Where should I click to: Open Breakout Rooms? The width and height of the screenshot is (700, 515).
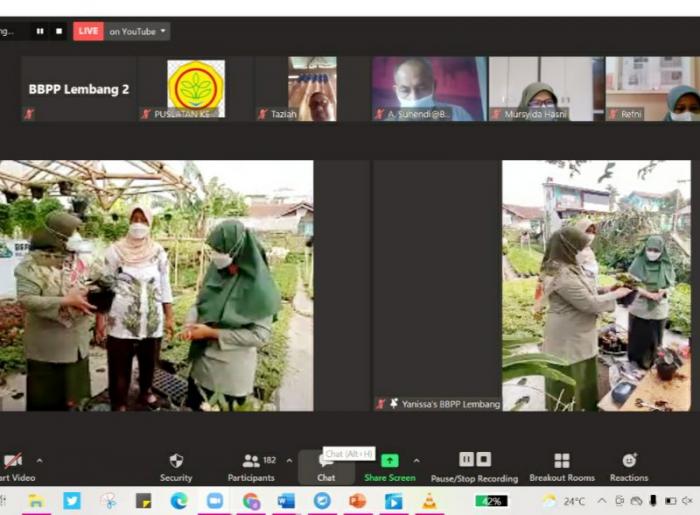[x=562, y=465]
